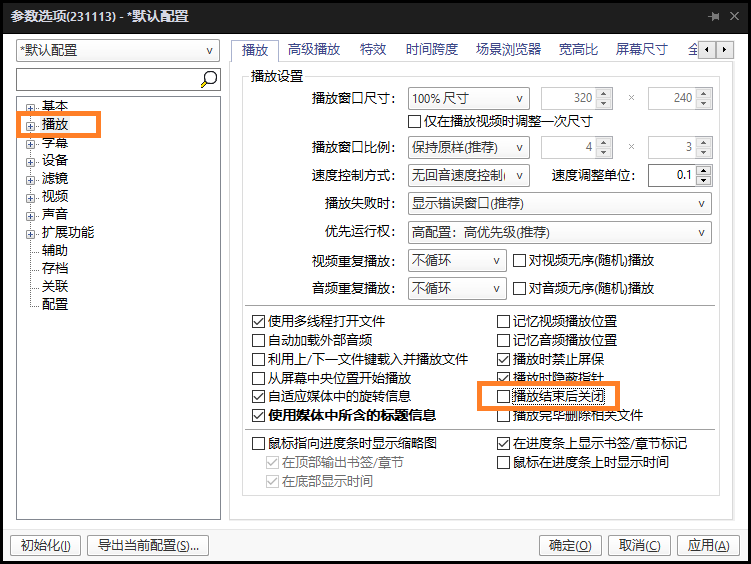Image resolution: width=751 pixels, height=564 pixels.
Task: Select 配置 in the settings tree
Action: click(x=55, y=305)
